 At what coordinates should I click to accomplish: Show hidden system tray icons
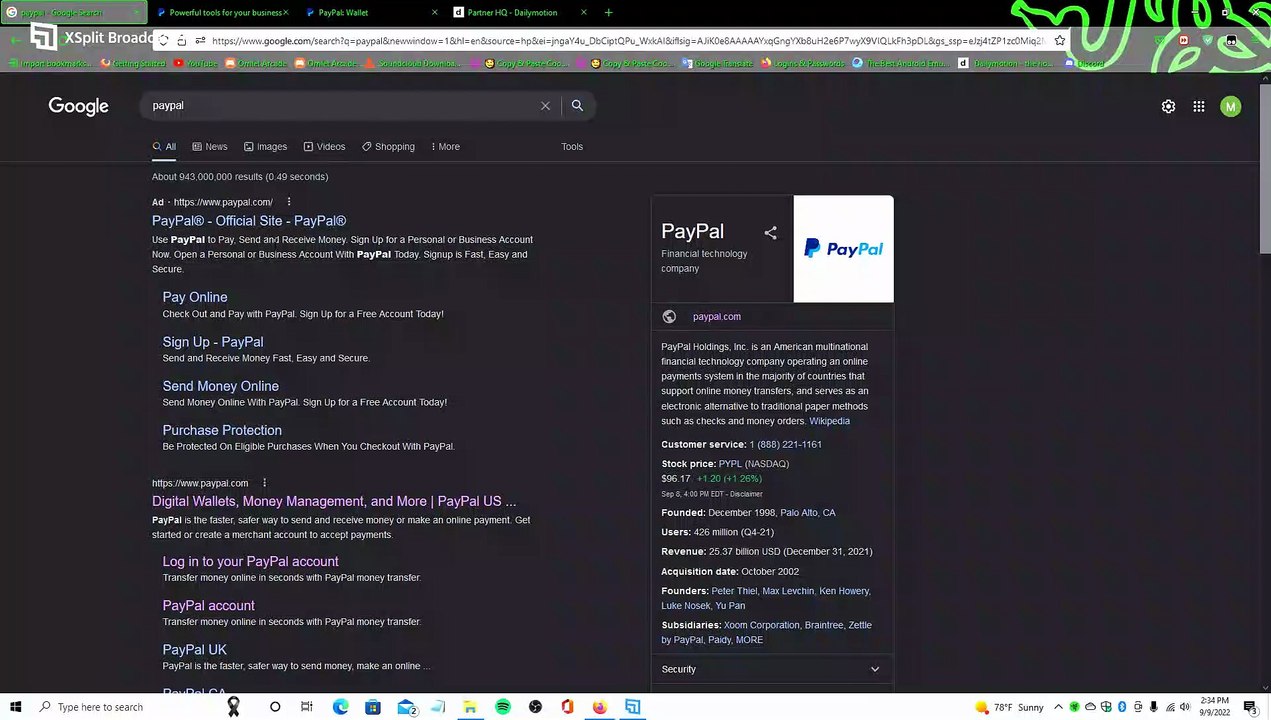coord(1058,707)
